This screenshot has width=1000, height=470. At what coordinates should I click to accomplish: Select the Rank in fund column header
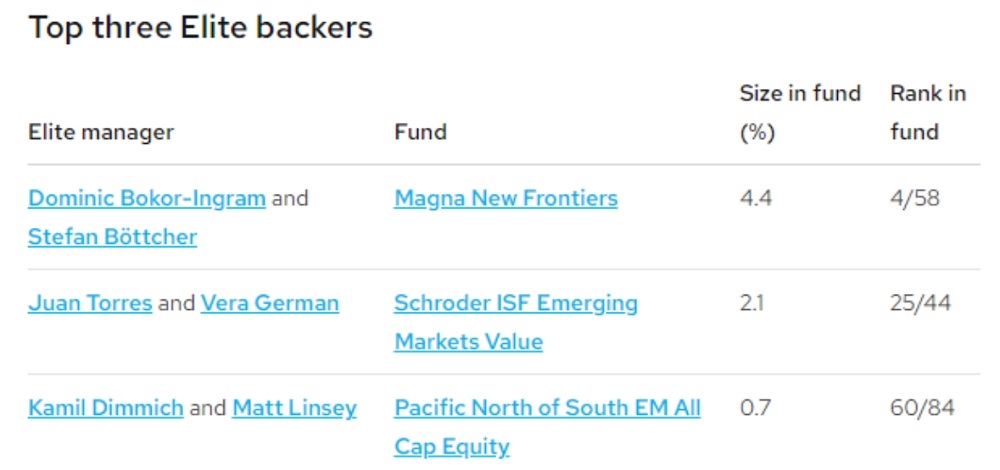tap(928, 113)
